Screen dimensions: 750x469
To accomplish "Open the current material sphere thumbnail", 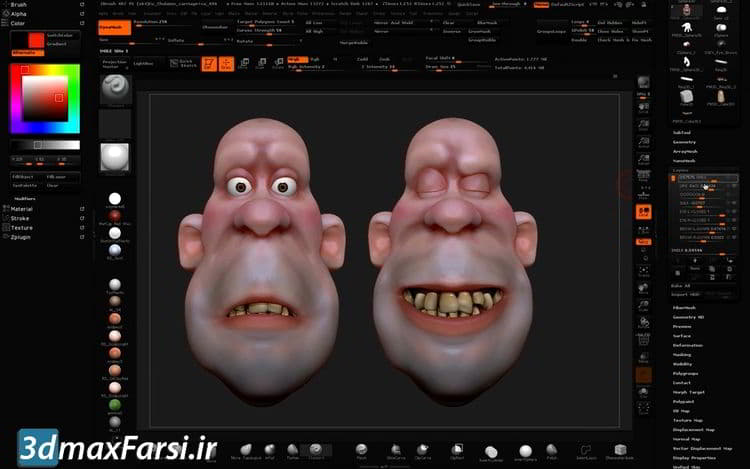I will click(x=115, y=157).
